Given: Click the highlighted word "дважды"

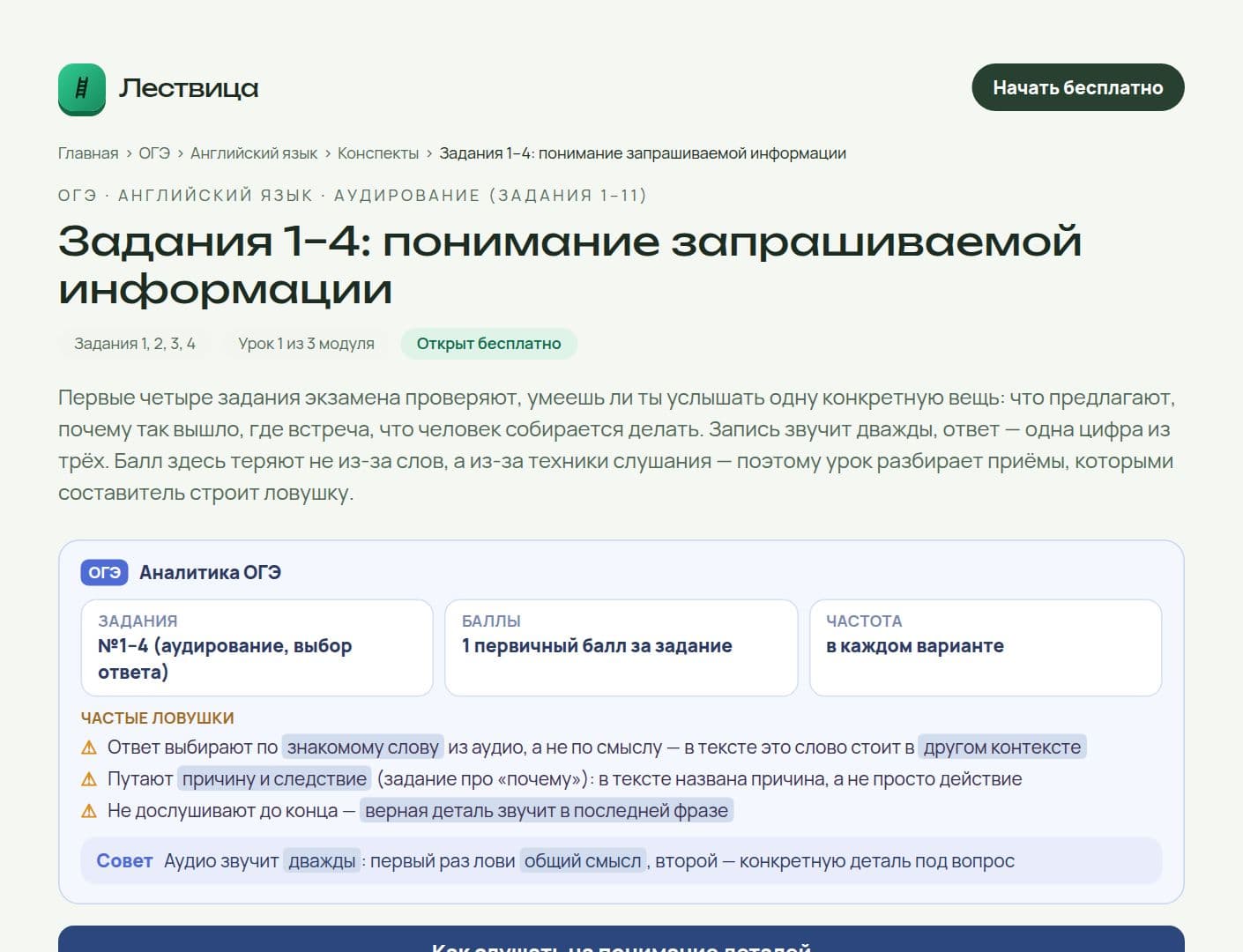Looking at the screenshot, I should 322,861.
